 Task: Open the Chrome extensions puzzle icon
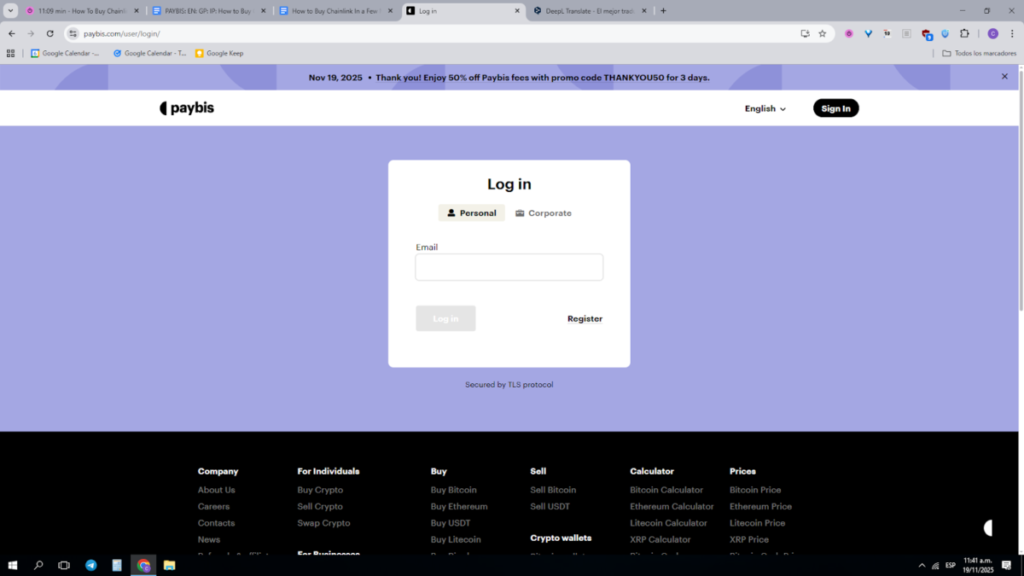pyautogui.click(x=964, y=33)
